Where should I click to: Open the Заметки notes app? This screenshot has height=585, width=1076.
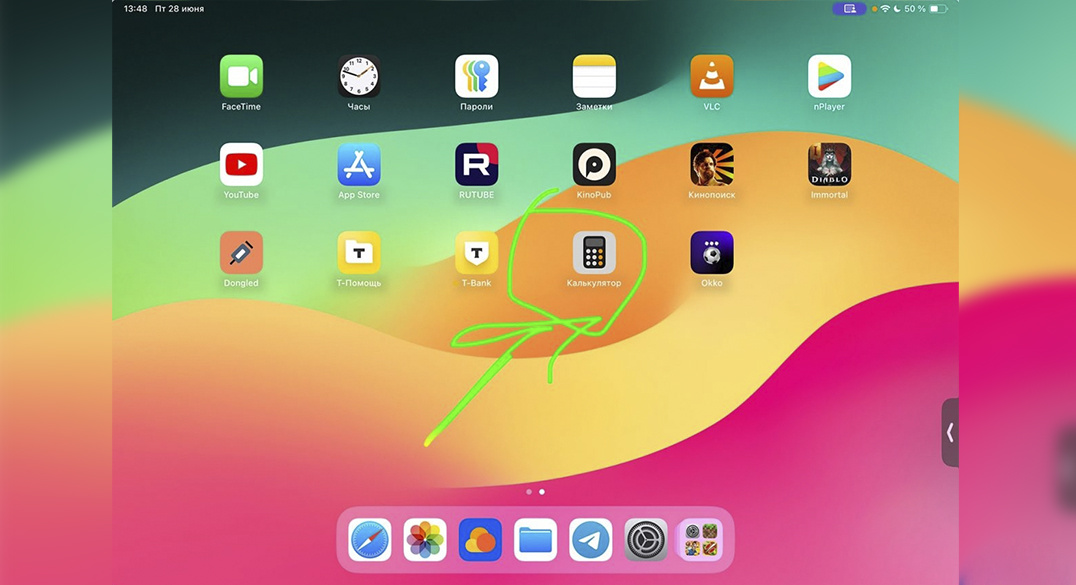coord(594,76)
